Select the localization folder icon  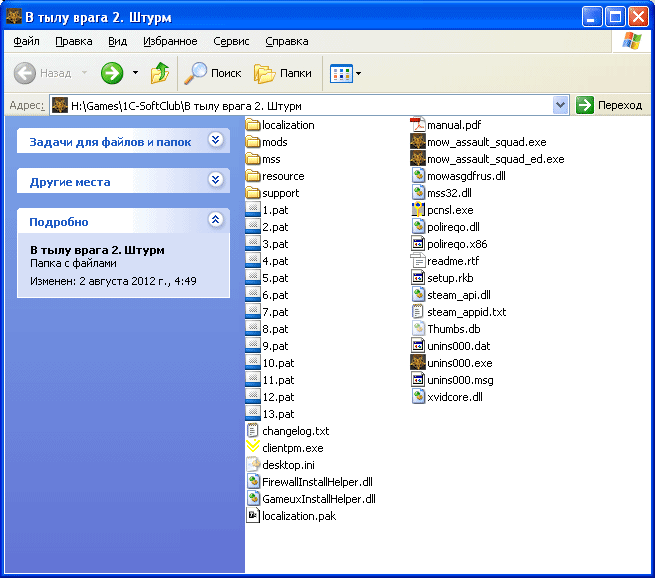point(253,125)
